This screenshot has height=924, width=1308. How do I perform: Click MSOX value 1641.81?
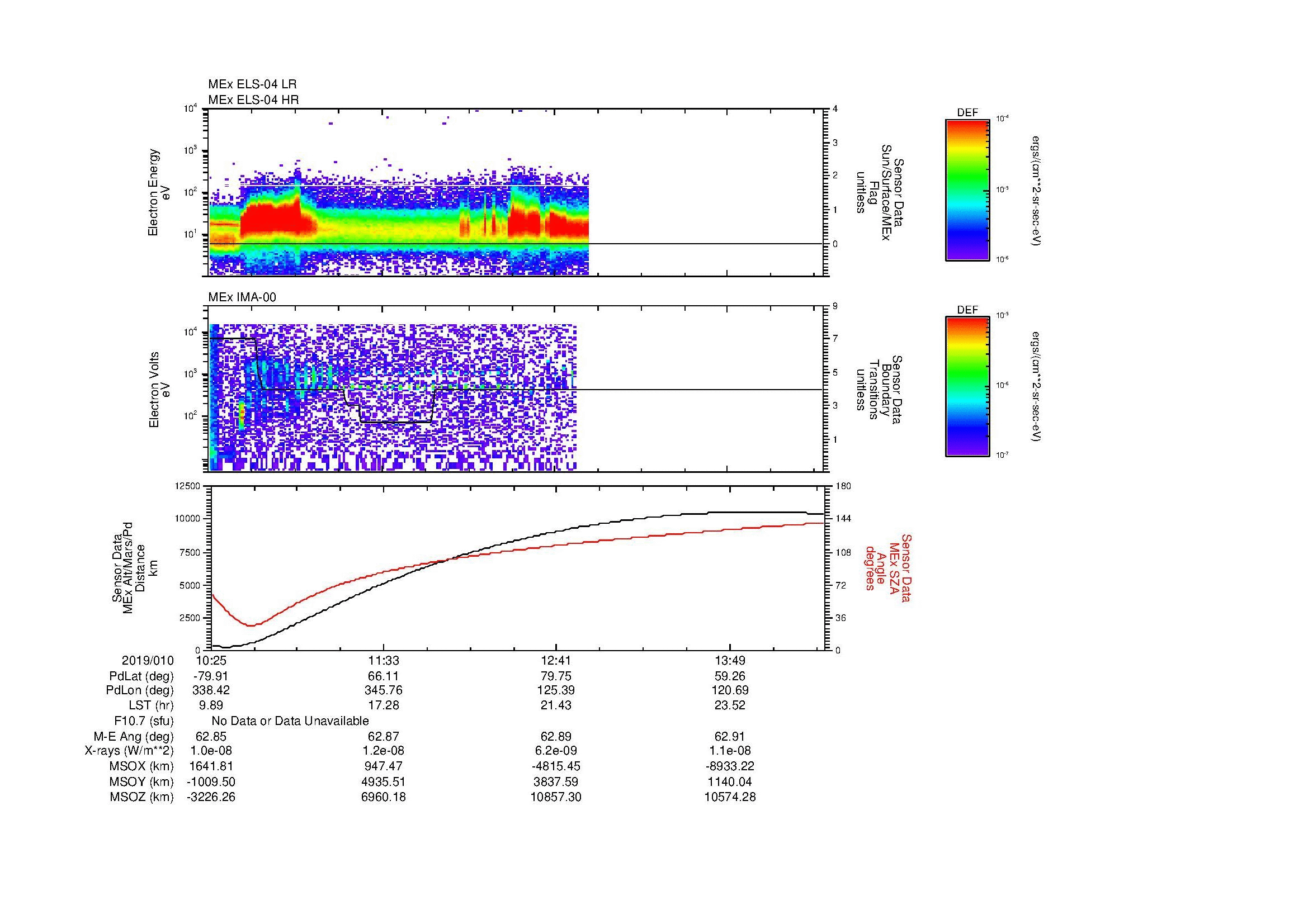pos(211,767)
